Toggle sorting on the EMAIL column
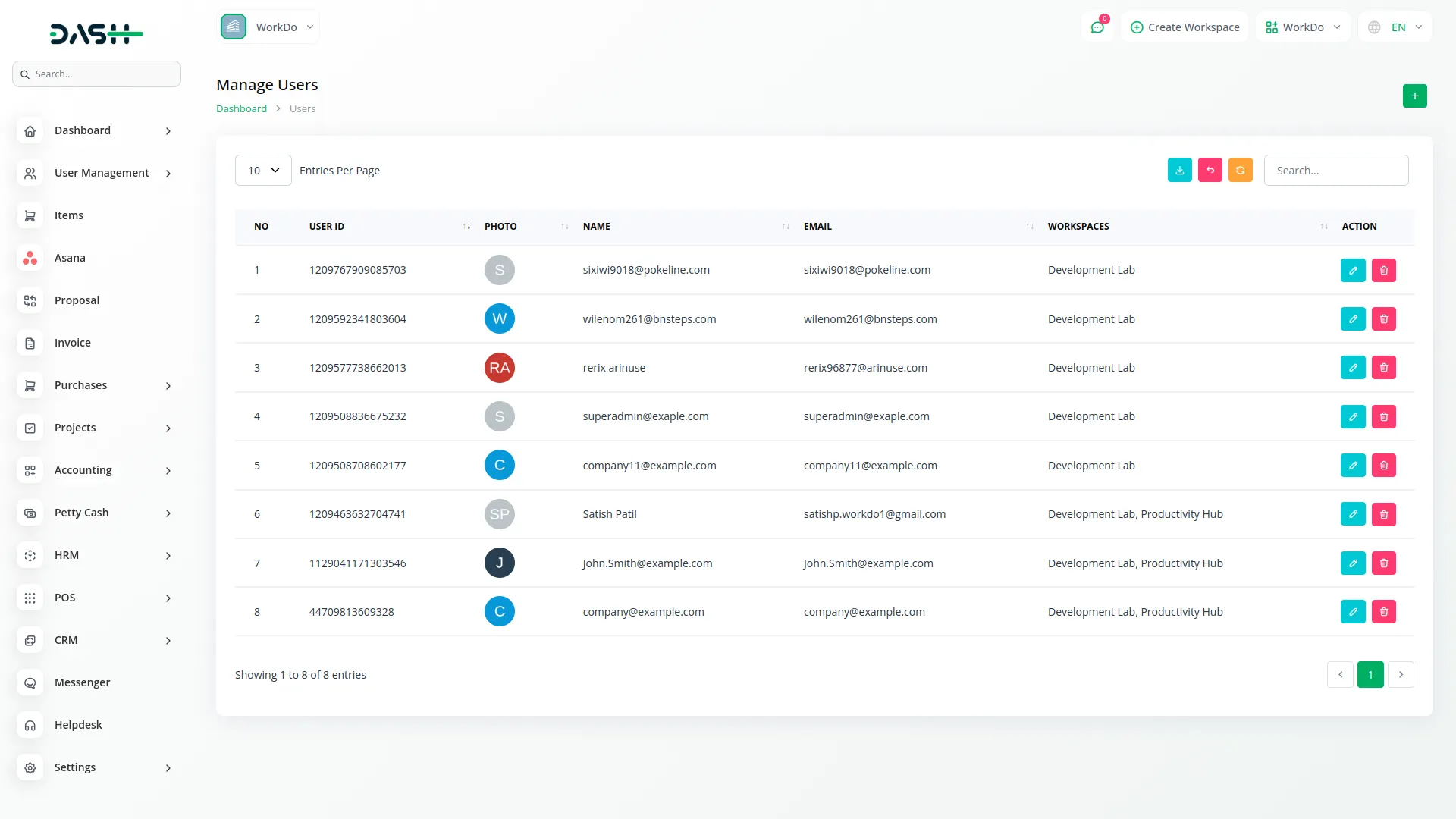The width and height of the screenshot is (1456, 819). pos(1028,226)
